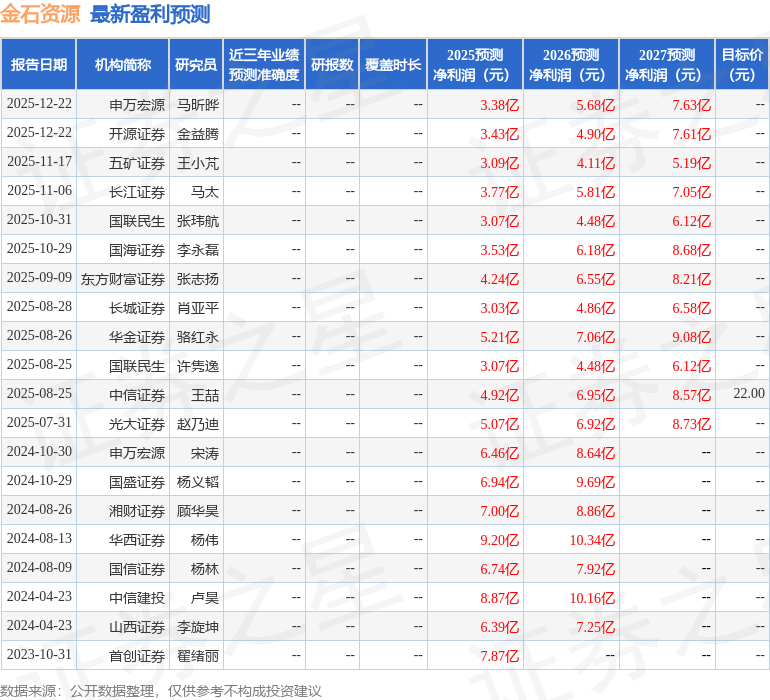Click the 2025-07-31 date cell

[x=39, y=422]
